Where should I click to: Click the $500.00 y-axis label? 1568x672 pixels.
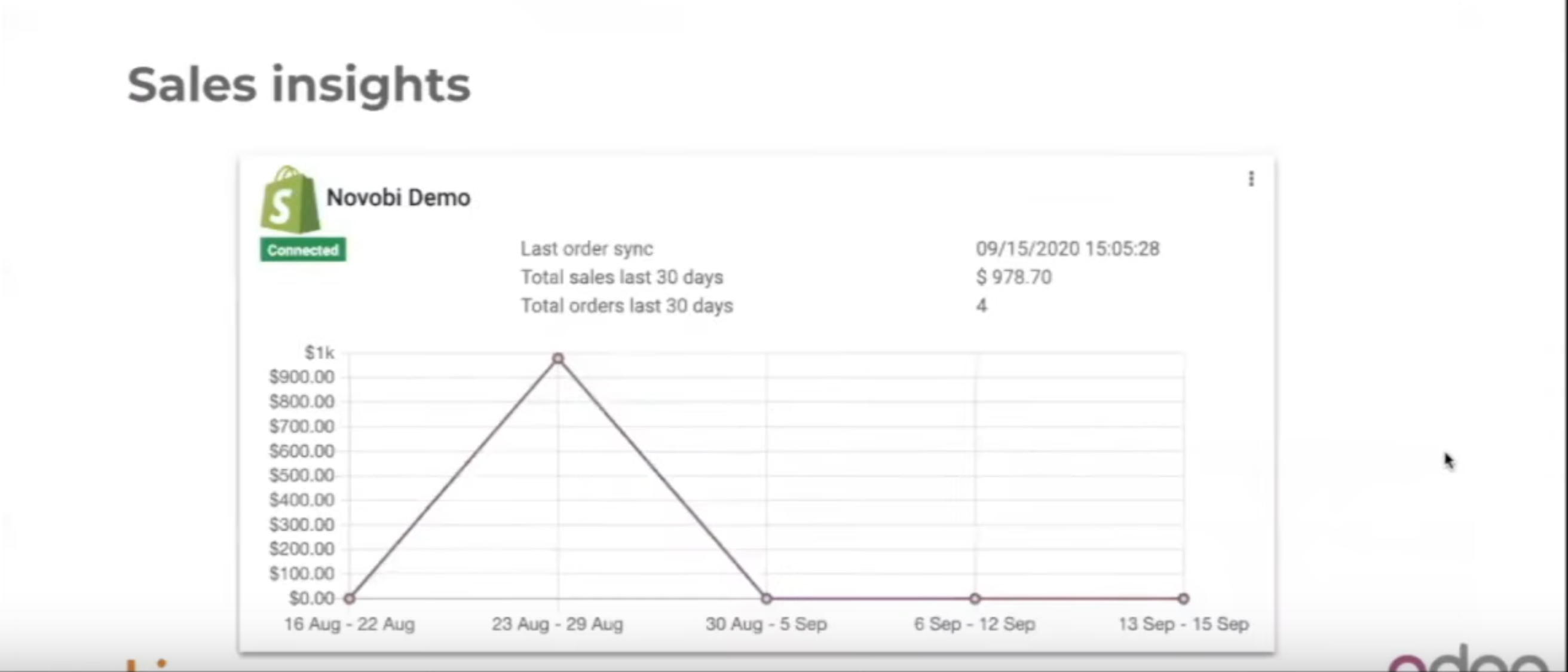pos(302,475)
